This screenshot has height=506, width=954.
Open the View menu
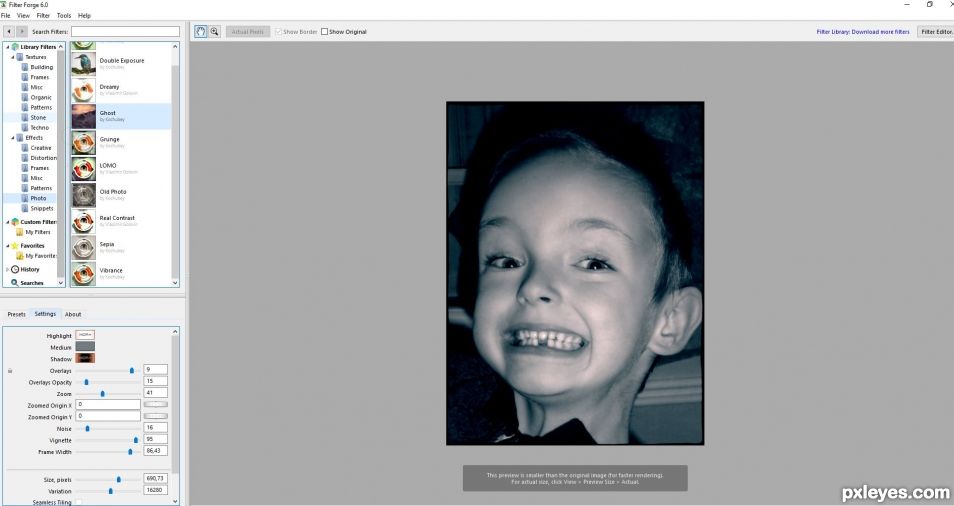pos(23,16)
